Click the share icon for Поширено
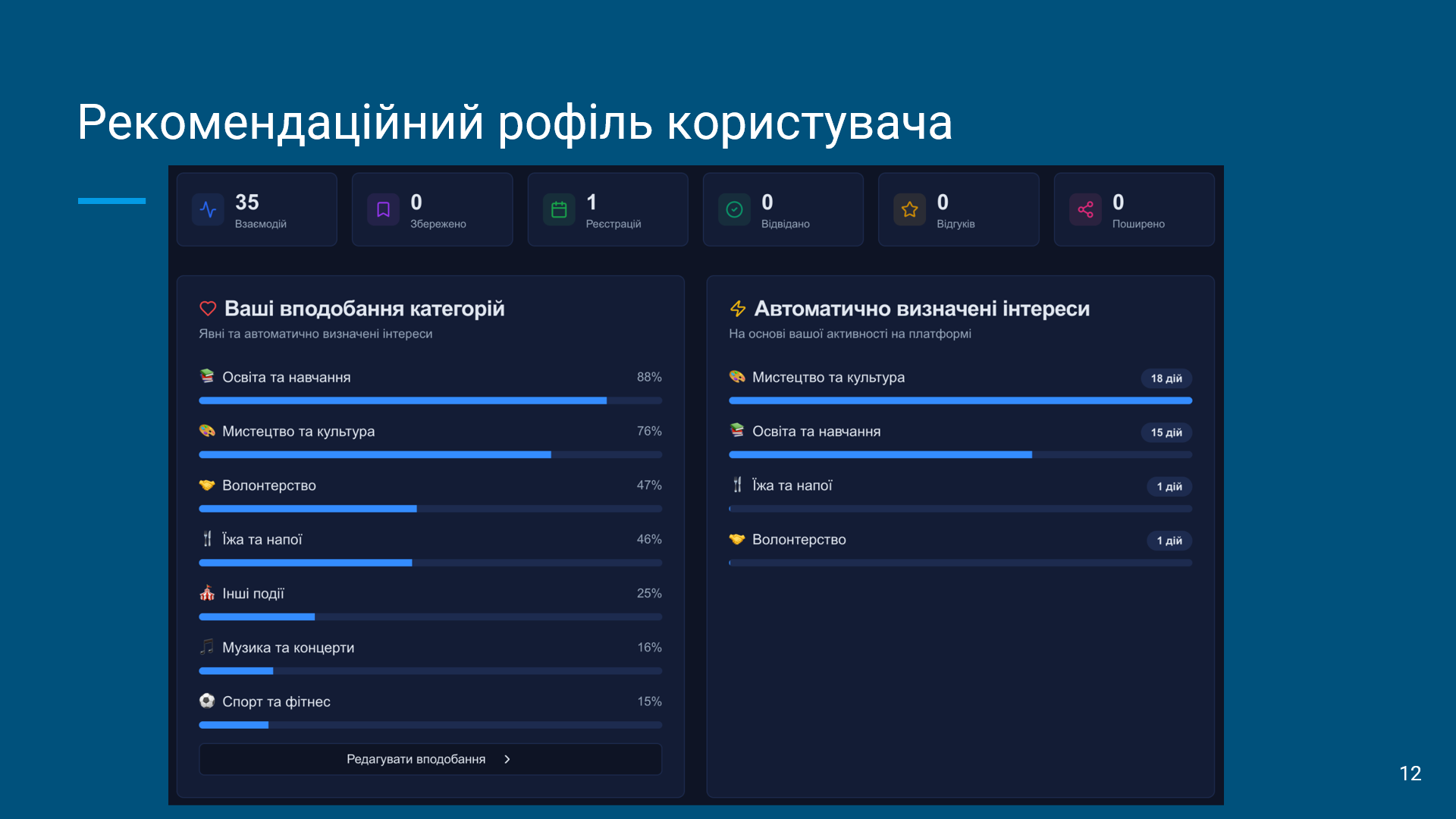 pos(1085,210)
